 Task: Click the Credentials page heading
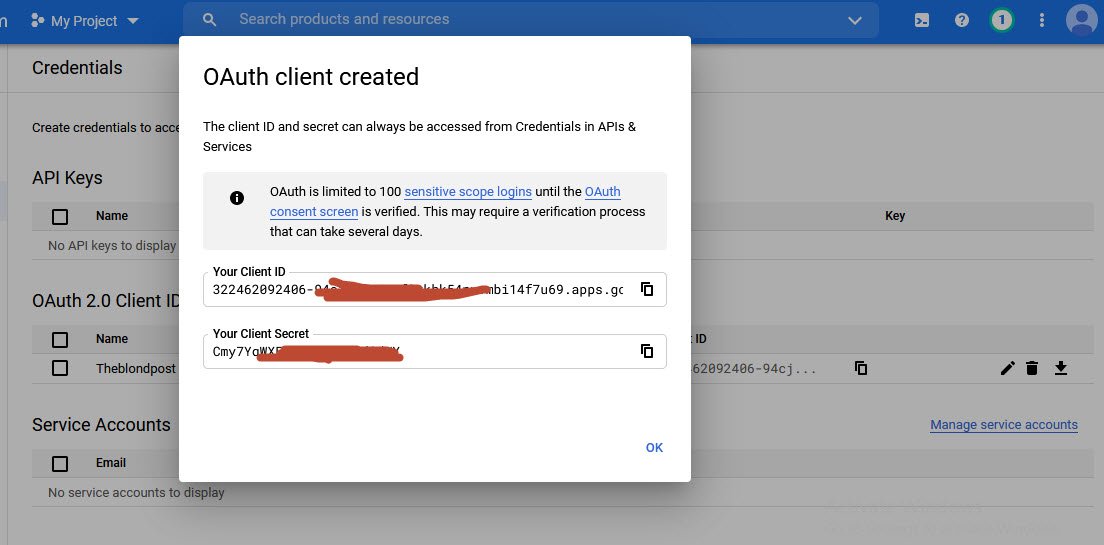pyautogui.click(x=77, y=68)
